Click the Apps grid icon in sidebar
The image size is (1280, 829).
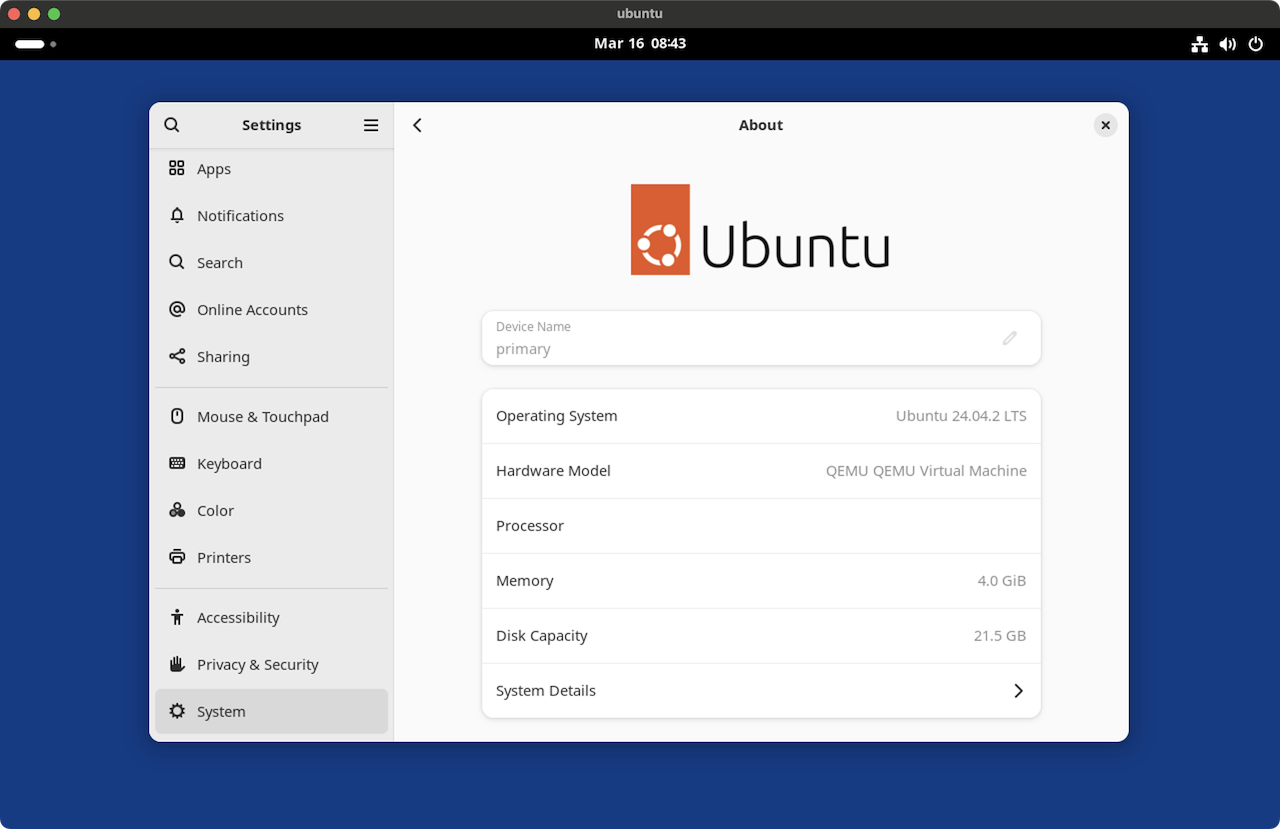click(x=177, y=168)
